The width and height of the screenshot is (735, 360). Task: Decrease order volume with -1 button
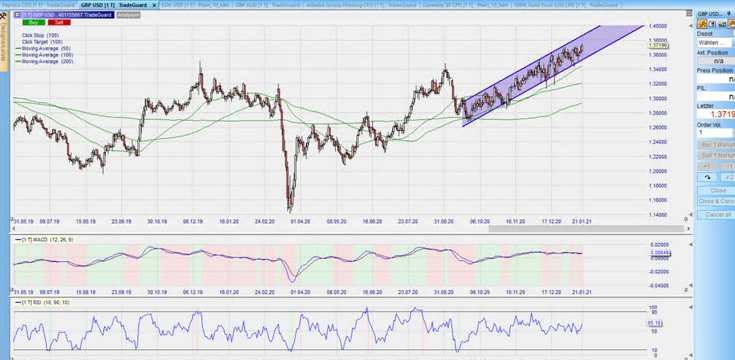click(x=728, y=166)
